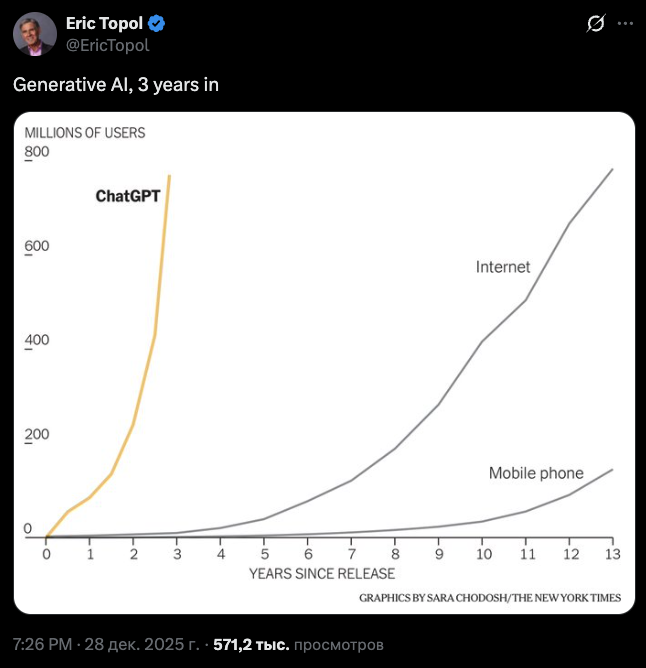This screenshot has width=646, height=668.
Task: Open the Grok explain-post icon
Action: click(x=596, y=23)
